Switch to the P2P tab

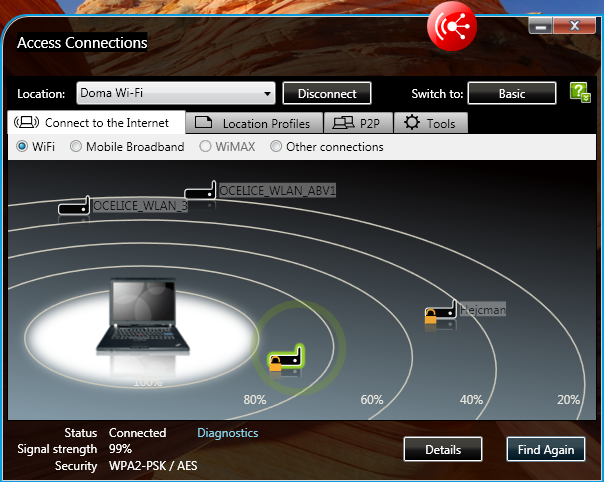tap(358, 123)
